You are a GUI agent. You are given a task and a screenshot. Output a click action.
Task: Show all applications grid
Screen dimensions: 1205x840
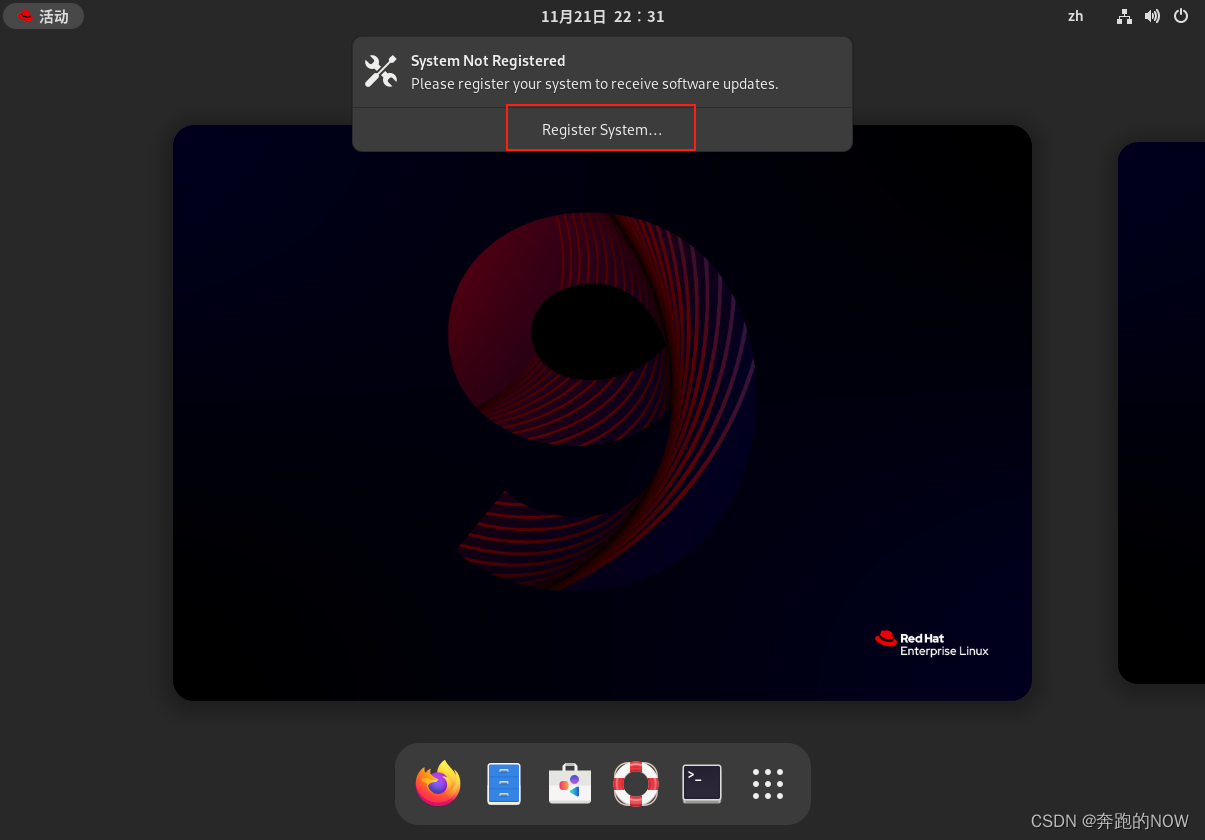click(768, 784)
